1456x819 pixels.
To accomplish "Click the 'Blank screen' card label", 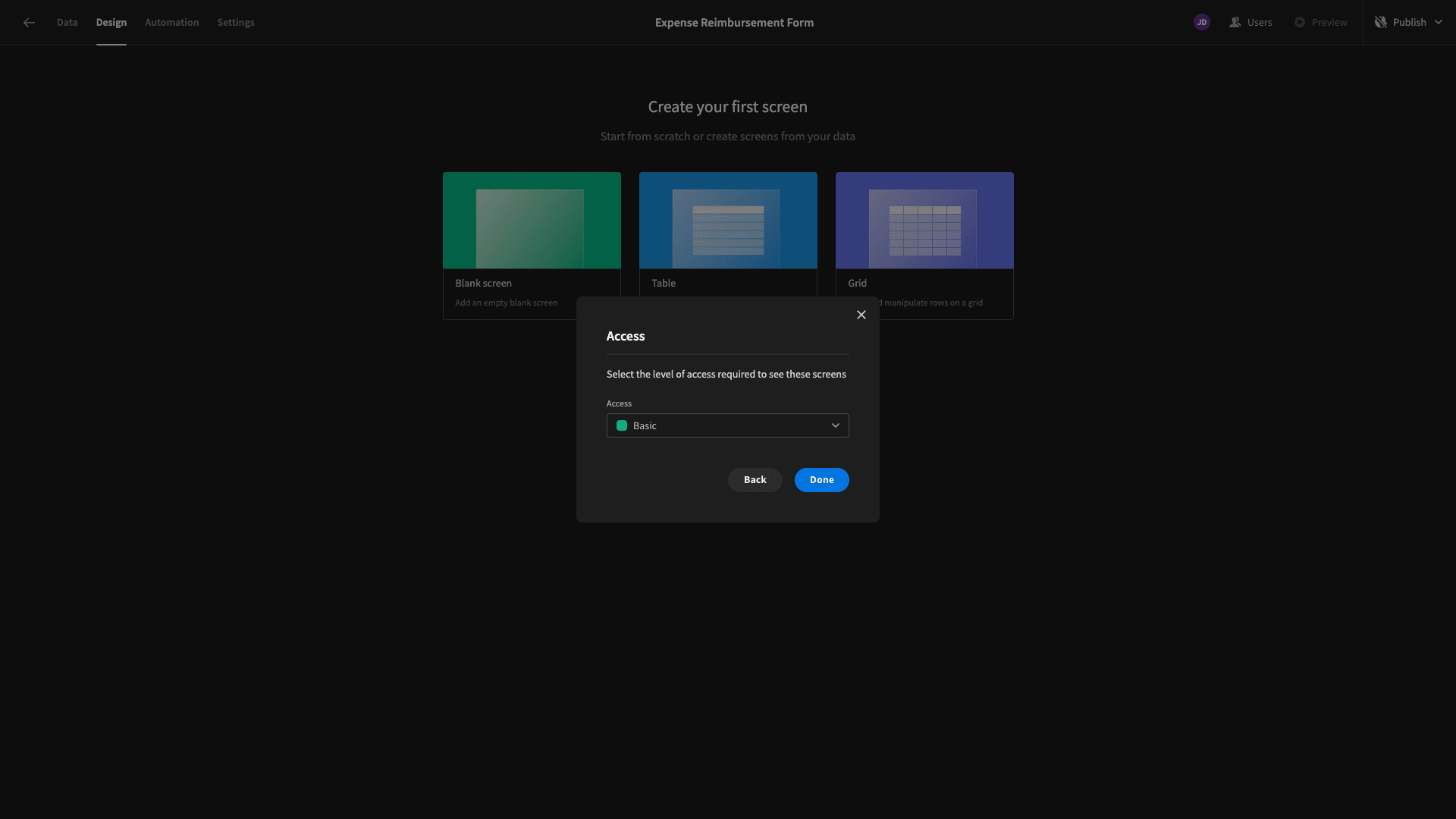I will pos(483,283).
